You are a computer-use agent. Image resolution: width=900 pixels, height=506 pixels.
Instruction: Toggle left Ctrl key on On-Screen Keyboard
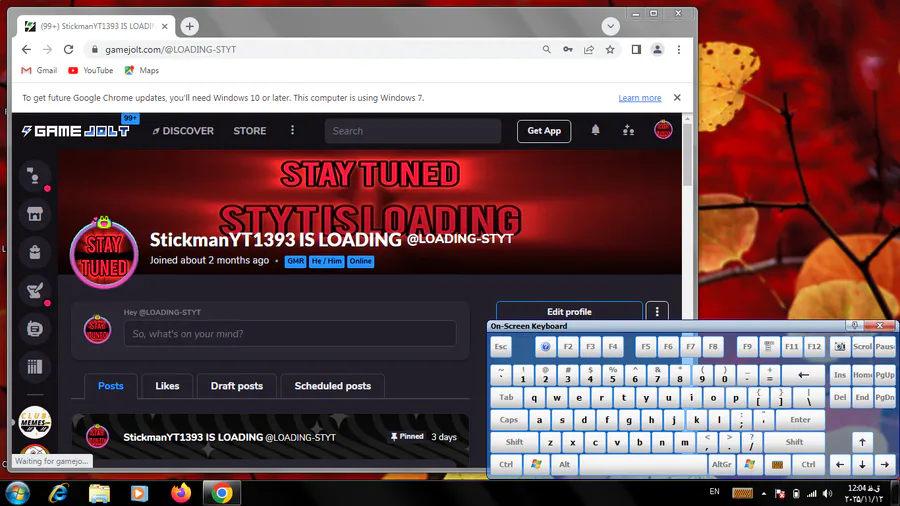coord(506,464)
